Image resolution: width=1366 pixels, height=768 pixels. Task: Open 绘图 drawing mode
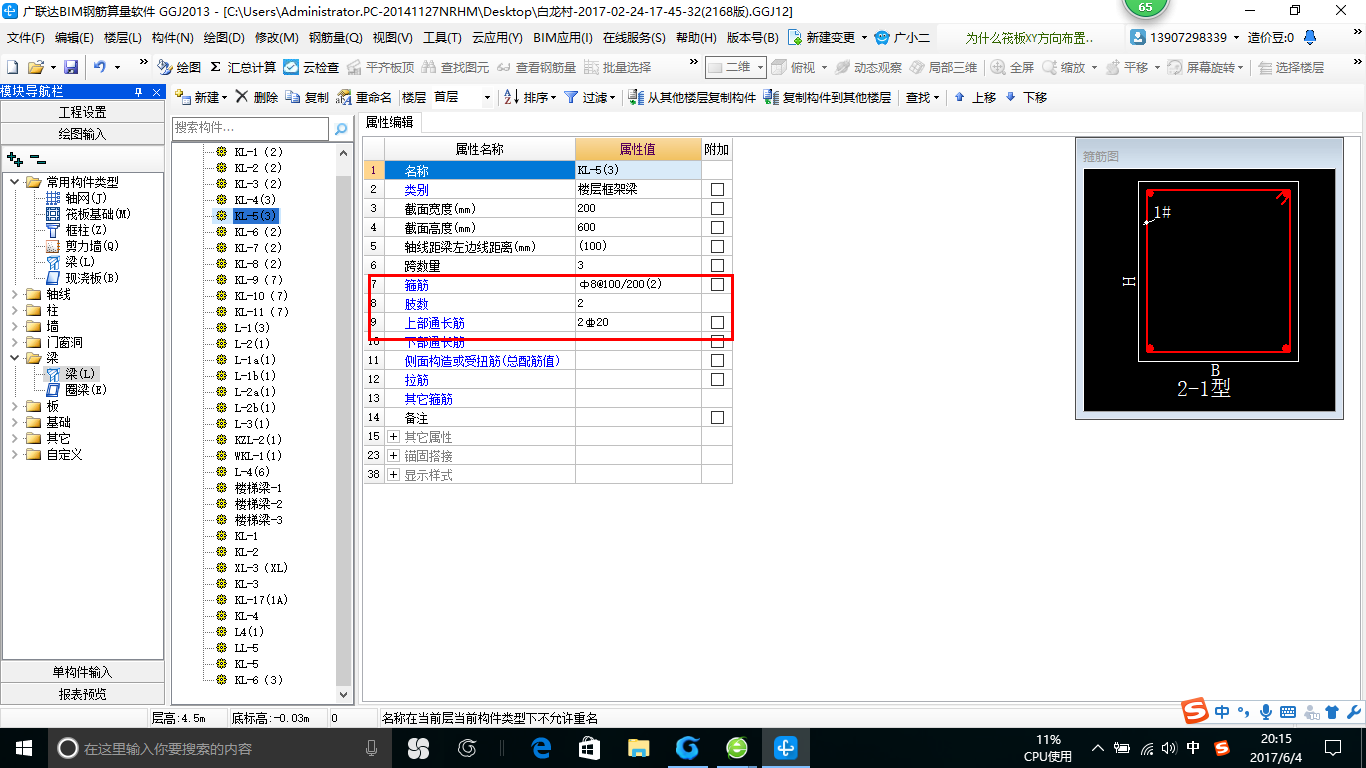pyautogui.click(x=179, y=67)
